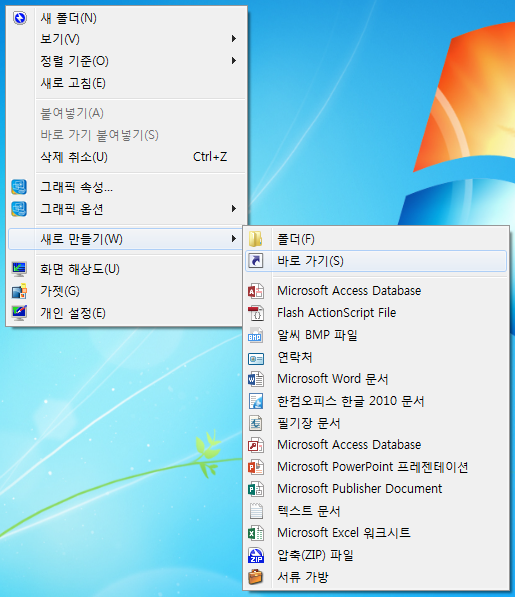
Task: Click the icon beside 새 폴더(N)
Action: [x=19, y=18]
